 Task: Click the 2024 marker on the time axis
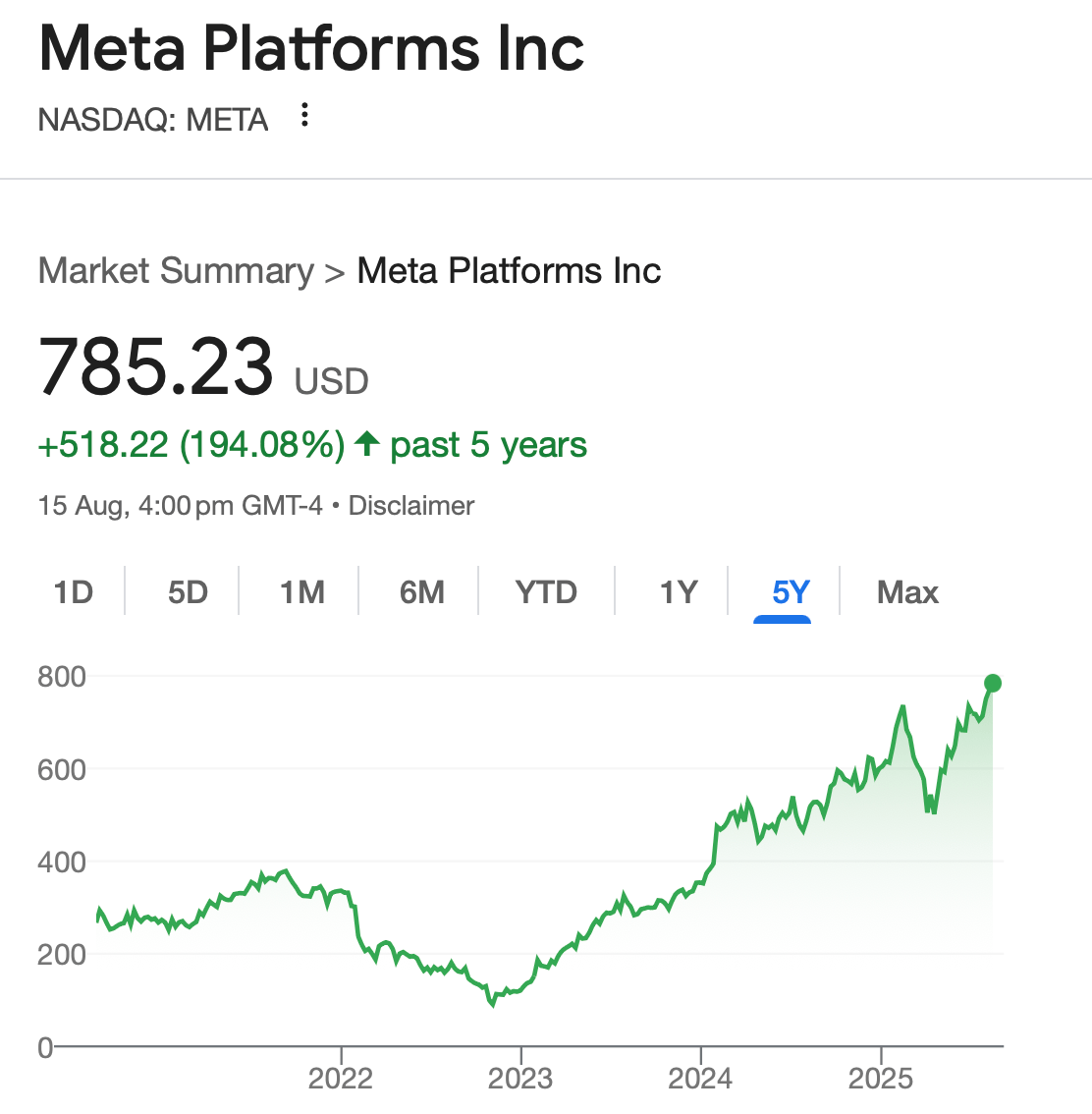click(700, 1078)
